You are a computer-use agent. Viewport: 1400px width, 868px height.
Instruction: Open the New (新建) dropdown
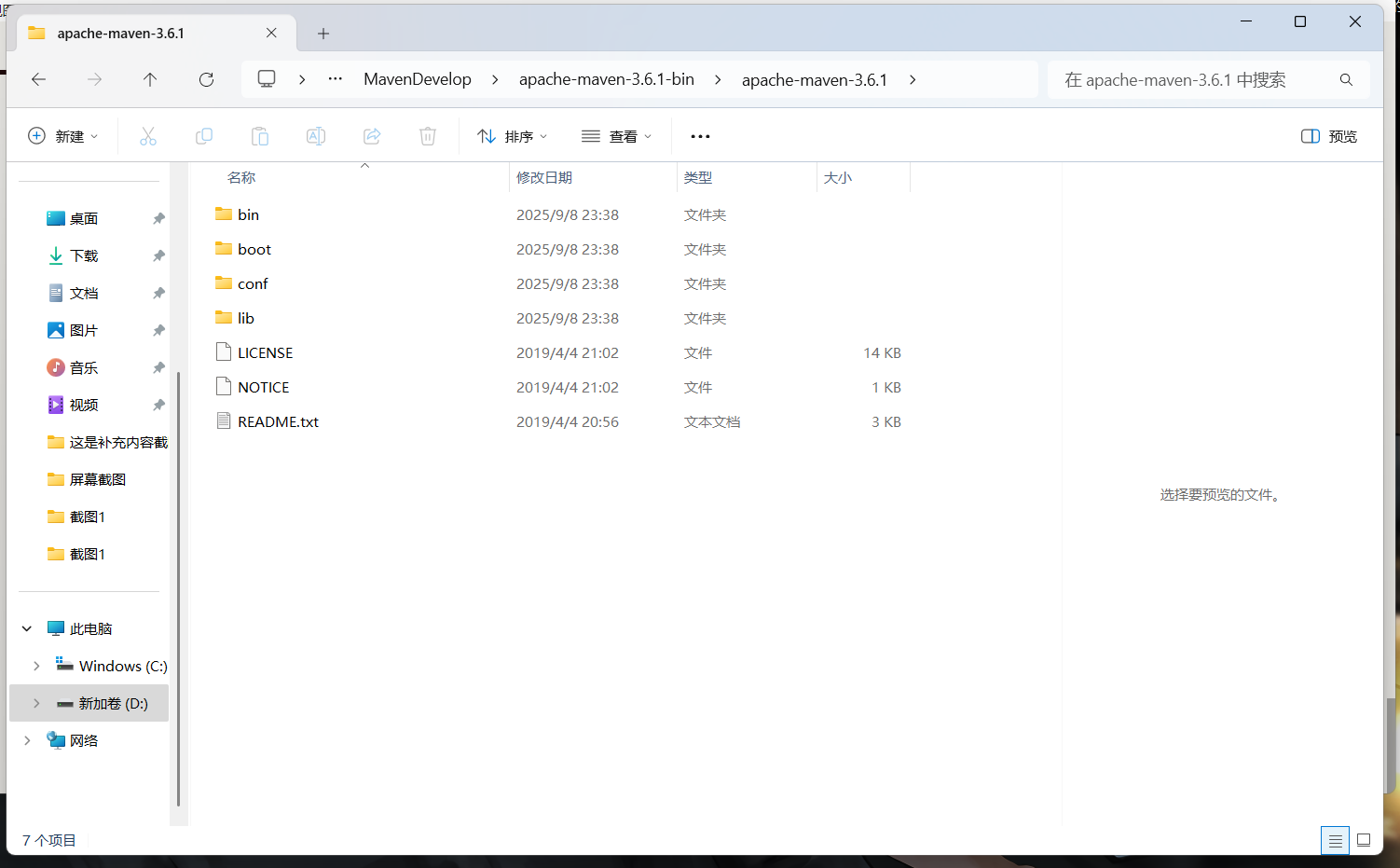pos(62,136)
